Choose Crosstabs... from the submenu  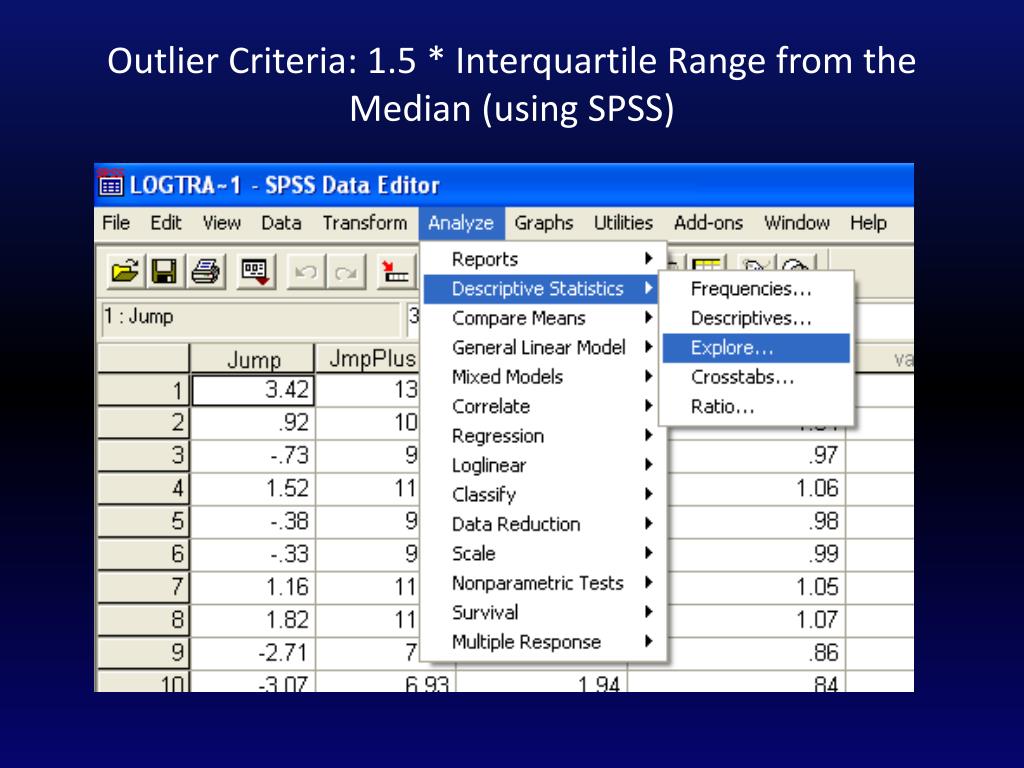[x=756, y=377]
